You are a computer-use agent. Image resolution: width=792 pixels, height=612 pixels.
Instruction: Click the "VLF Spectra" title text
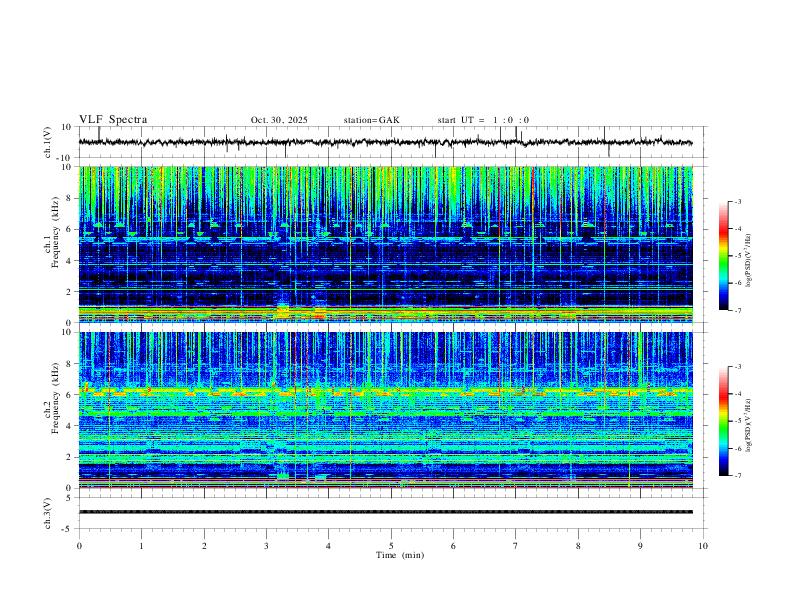point(113,120)
